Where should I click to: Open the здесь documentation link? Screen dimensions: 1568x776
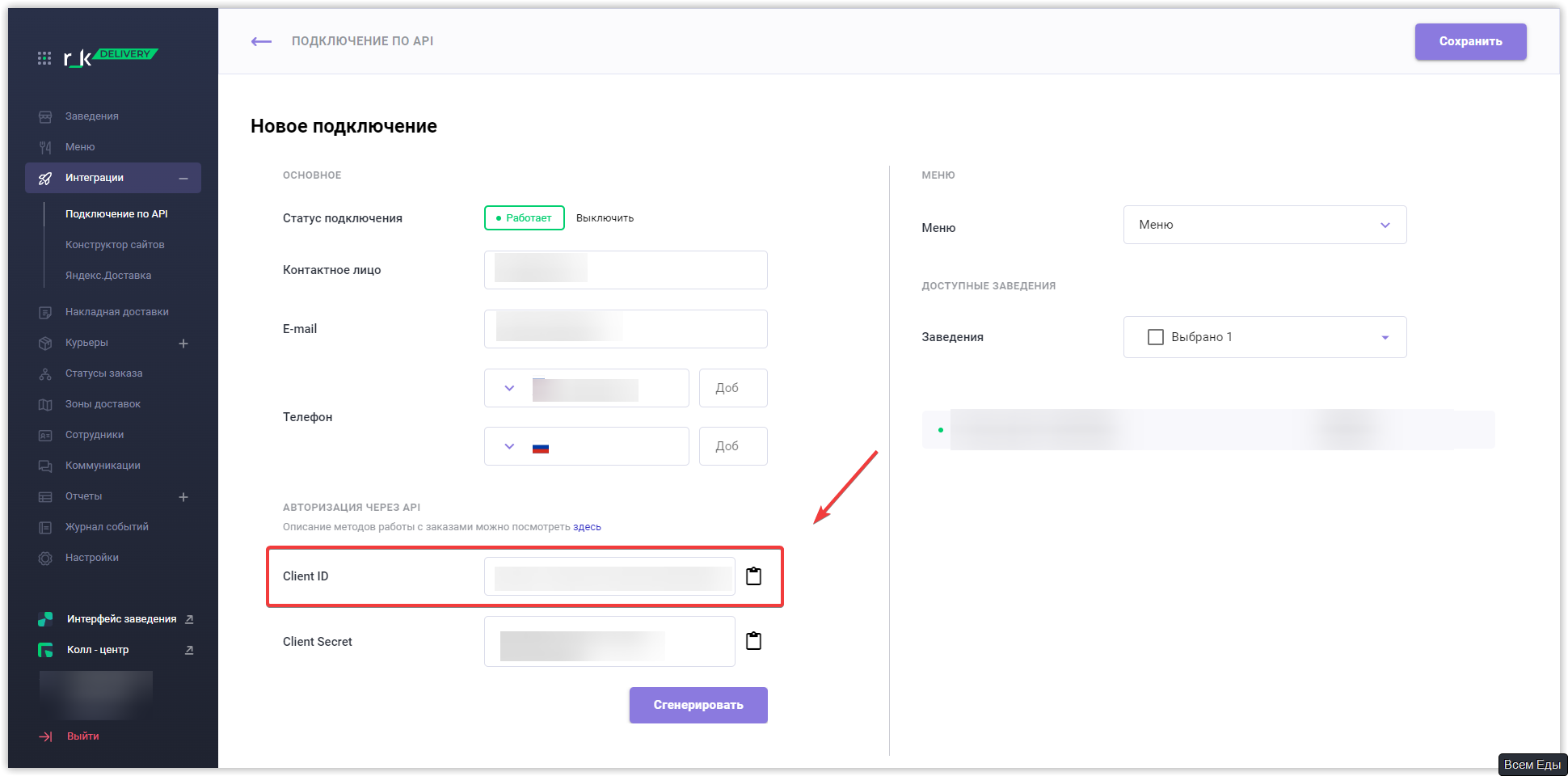point(587,527)
